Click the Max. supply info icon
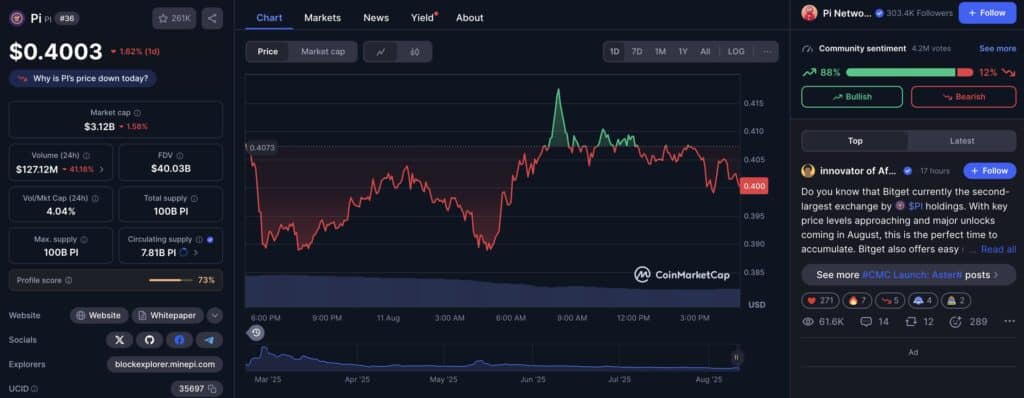The width and height of the screenshot is (1024, 398). coord(84,240)
